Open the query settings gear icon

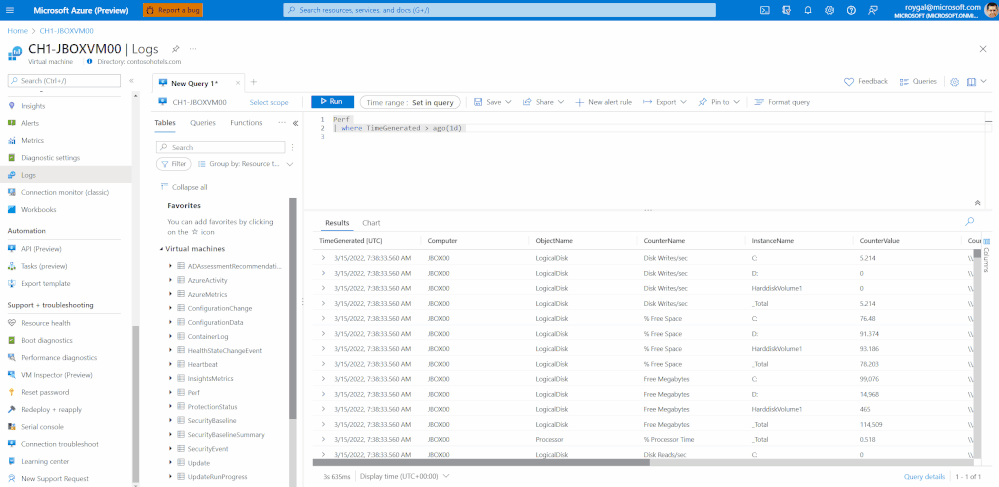[x=954, y=82]
